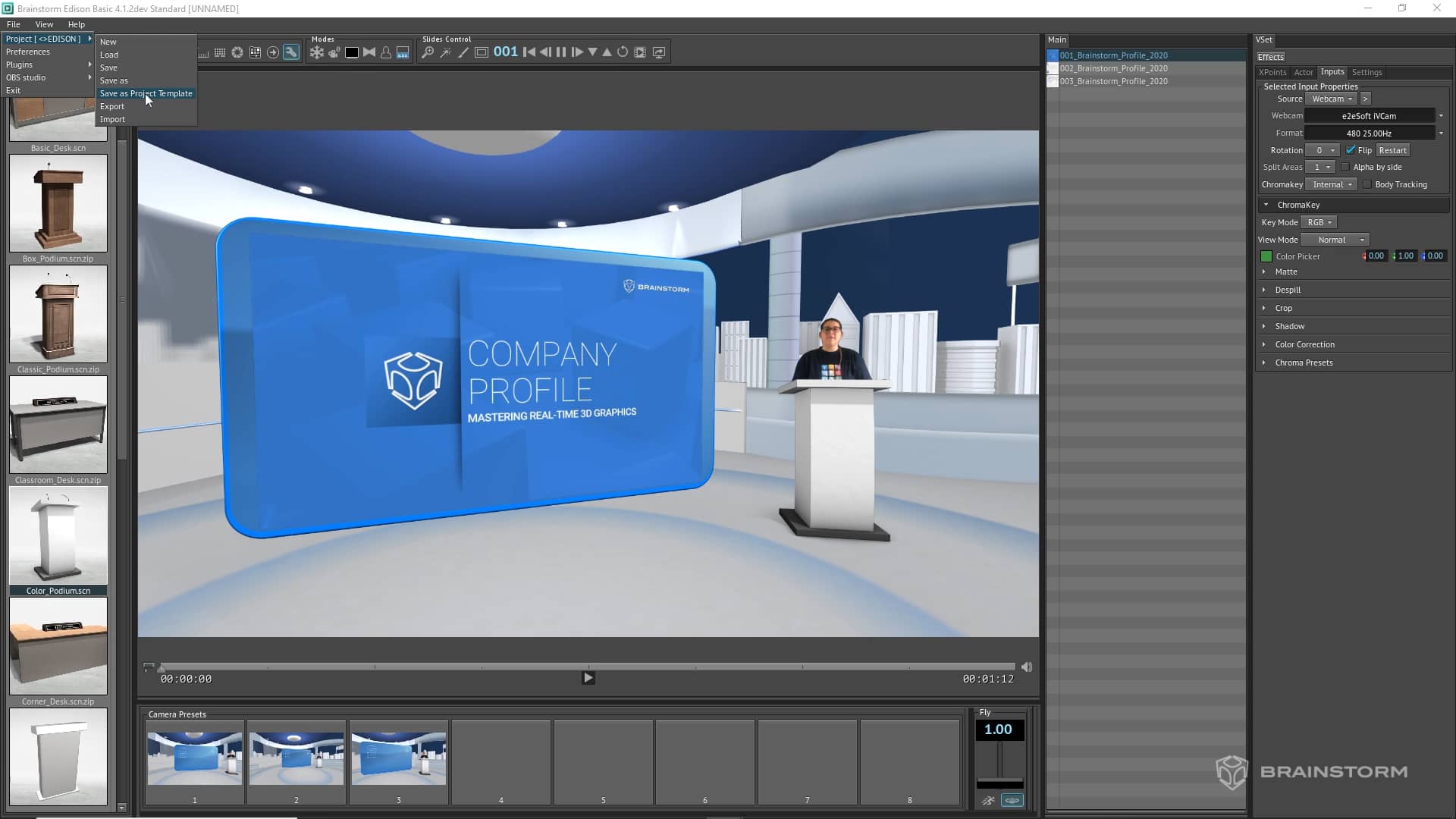
Task: Step to previous slide frame icon
Action: 545,52
